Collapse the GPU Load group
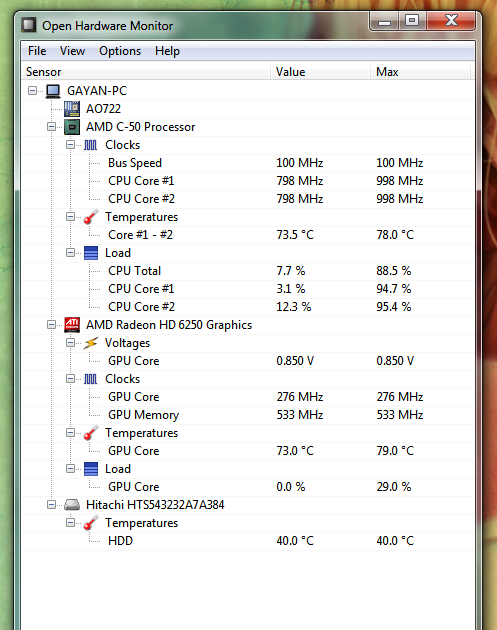 [x=70, y=468]
